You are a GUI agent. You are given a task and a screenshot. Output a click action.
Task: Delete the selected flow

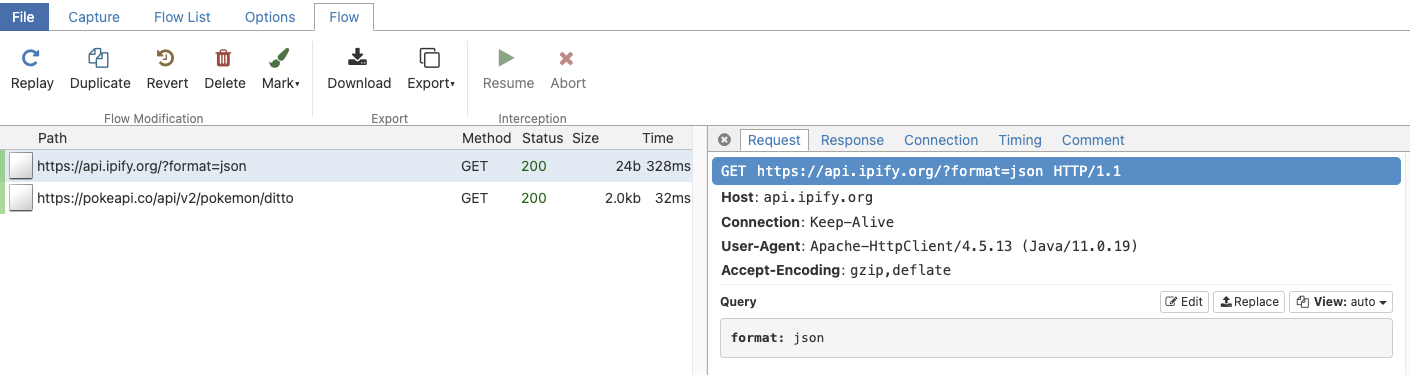click(225, 69)
